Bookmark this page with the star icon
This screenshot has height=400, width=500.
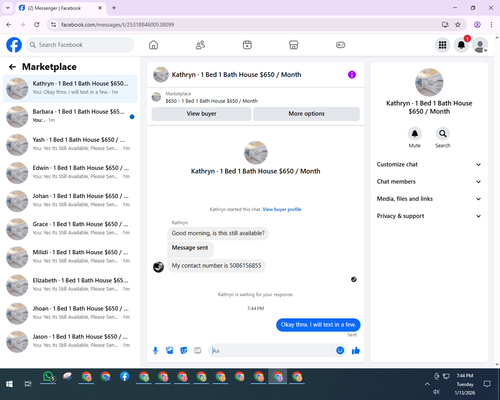pyautogui.click(x=458, y=25)
